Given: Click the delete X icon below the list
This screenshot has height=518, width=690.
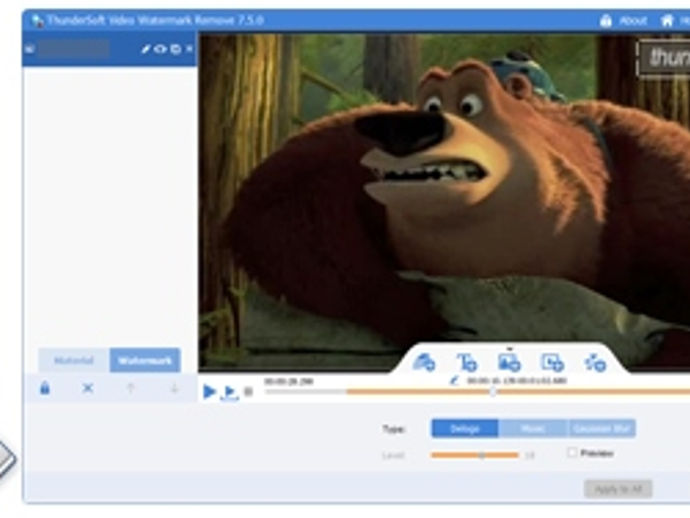Looking at the screenshot, I should (x=88, y=388).
